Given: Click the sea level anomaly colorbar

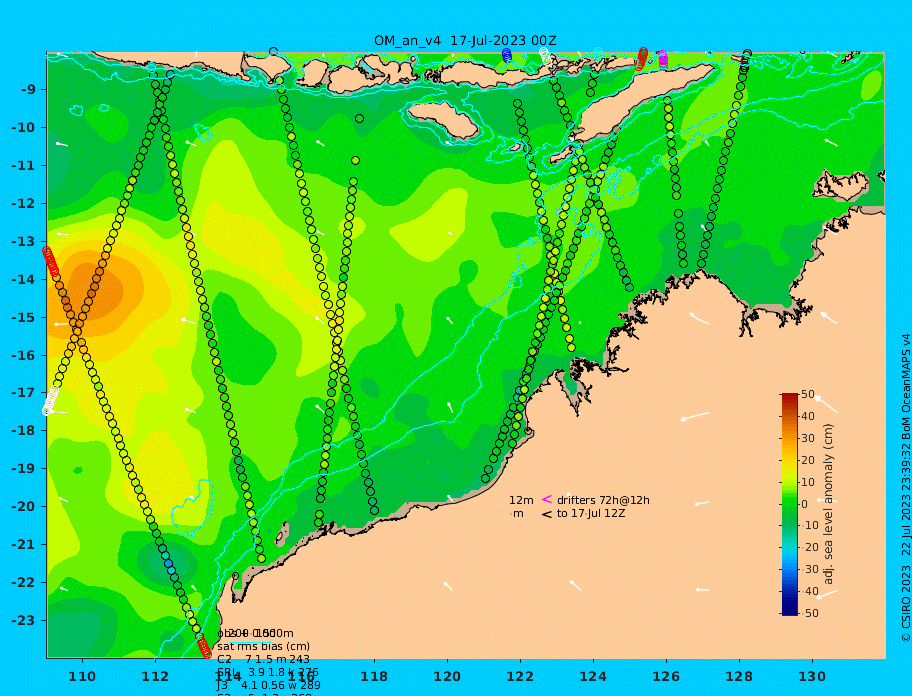Looking at the screenshot, I should [790, 504].
